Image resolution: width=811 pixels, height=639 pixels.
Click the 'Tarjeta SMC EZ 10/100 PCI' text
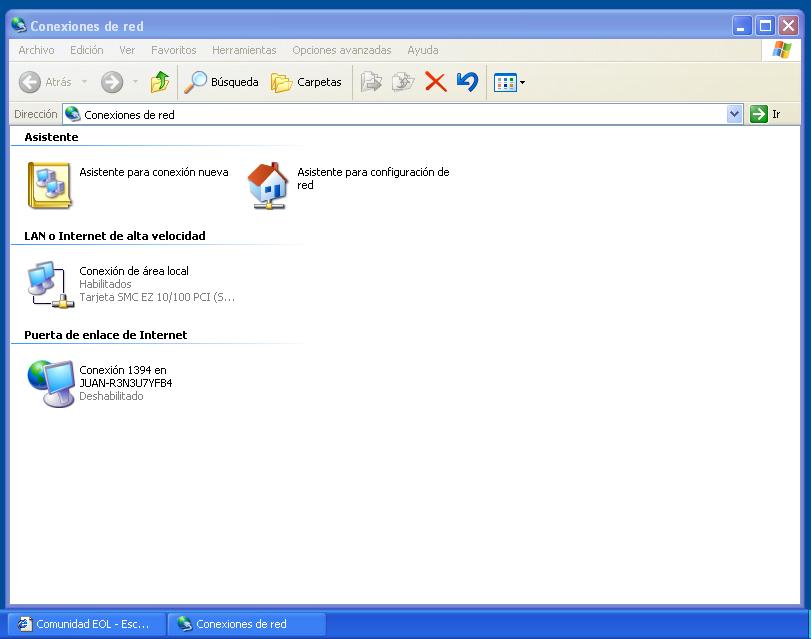pos(157,297)
